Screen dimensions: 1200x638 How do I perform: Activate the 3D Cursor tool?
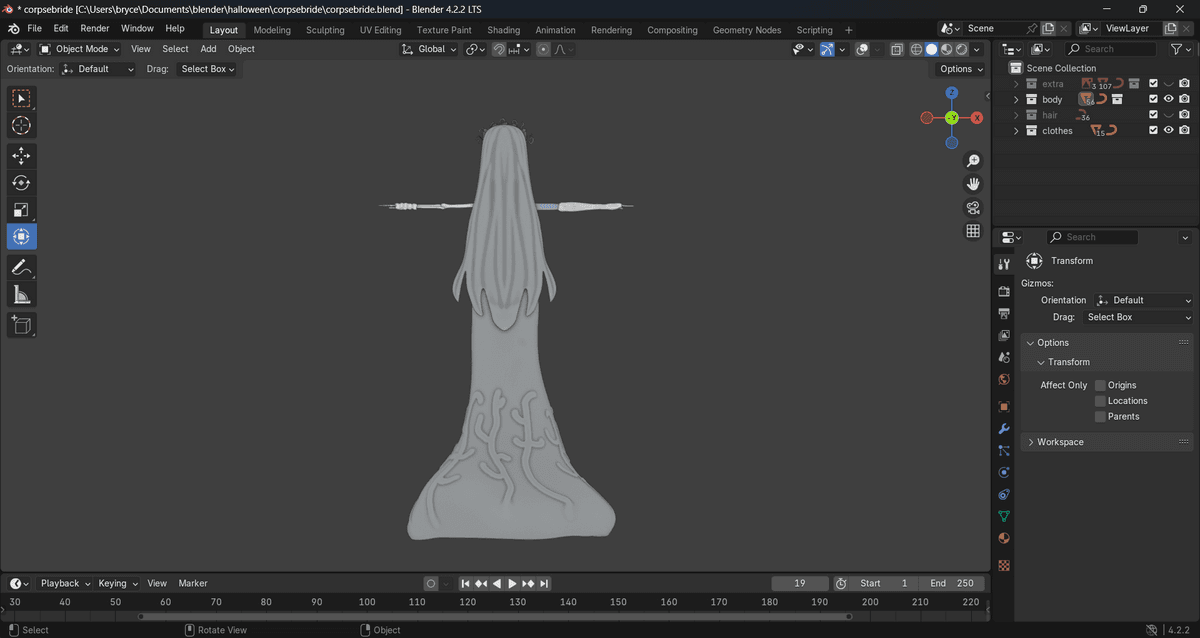pos(21,126)
